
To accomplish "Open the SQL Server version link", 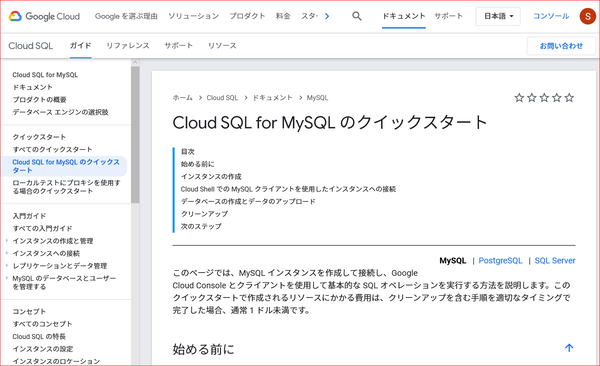I will pos(555,260).
